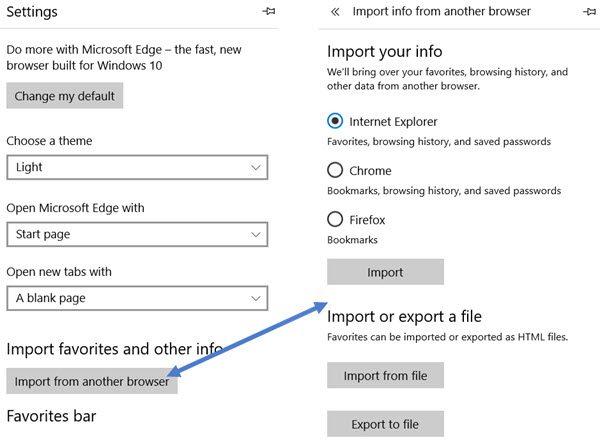This screenshot has height=440, width=600.
Task: Click the chevron on A blank page box
Action: pyautogui.click(x=256, y=298)
